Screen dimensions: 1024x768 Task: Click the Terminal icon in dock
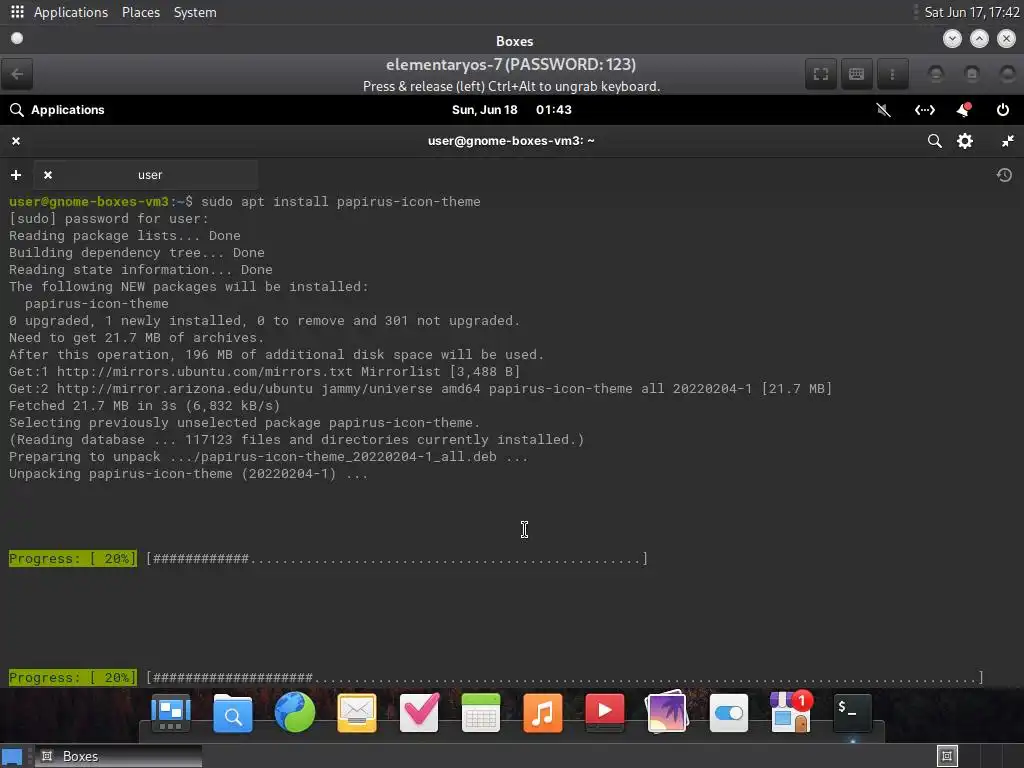(852, 712)
